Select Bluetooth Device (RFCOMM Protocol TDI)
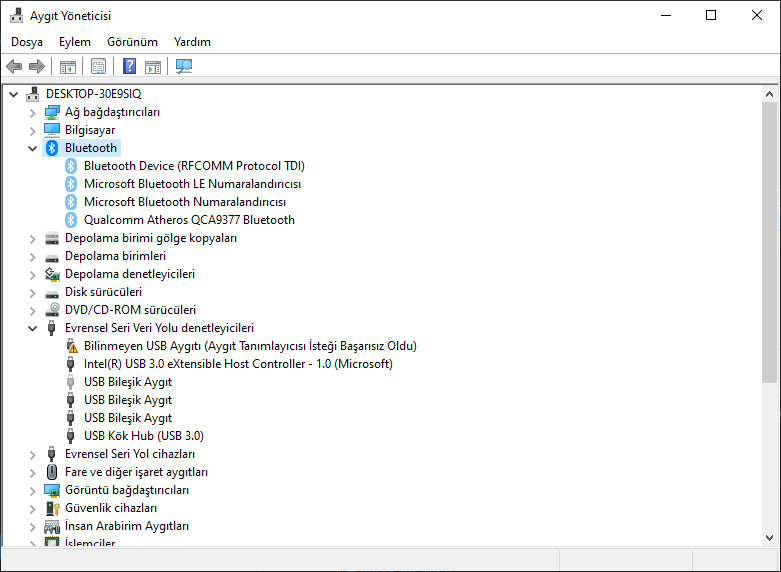The image size is (781, 572). tap(194, 166)
